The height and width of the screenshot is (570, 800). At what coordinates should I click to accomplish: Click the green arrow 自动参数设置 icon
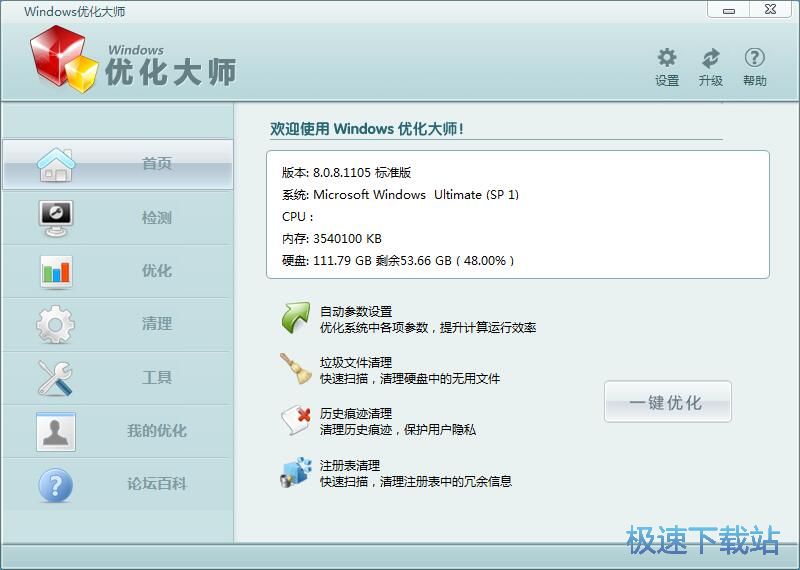tap(295, 318)
